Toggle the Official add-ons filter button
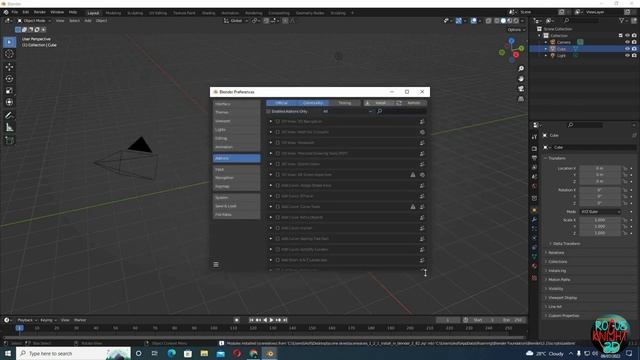Screen dimensions: 640x360 (x=282, y=103)
